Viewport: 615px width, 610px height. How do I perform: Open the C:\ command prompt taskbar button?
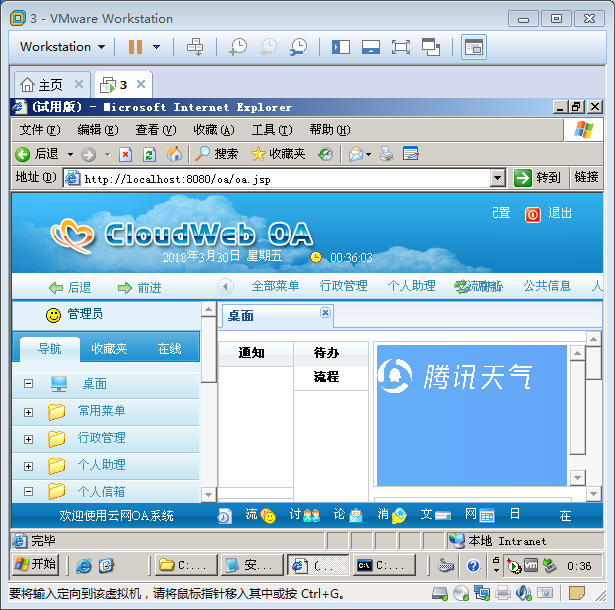point(384,565)
